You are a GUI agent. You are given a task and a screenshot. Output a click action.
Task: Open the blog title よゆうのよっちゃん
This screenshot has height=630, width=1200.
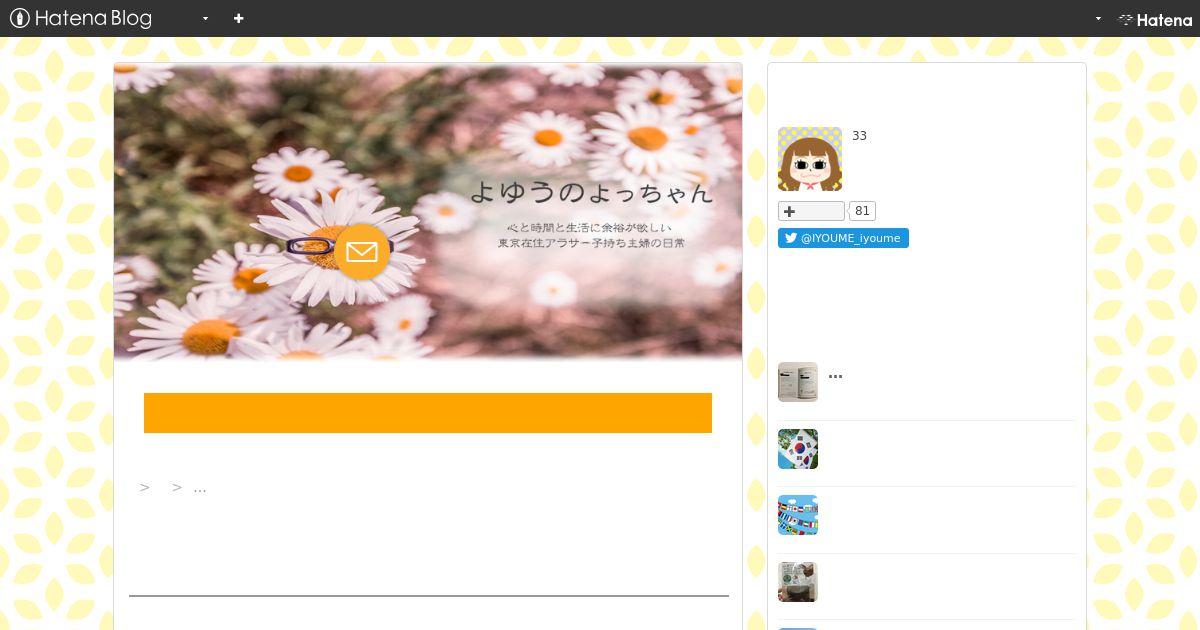591,192
